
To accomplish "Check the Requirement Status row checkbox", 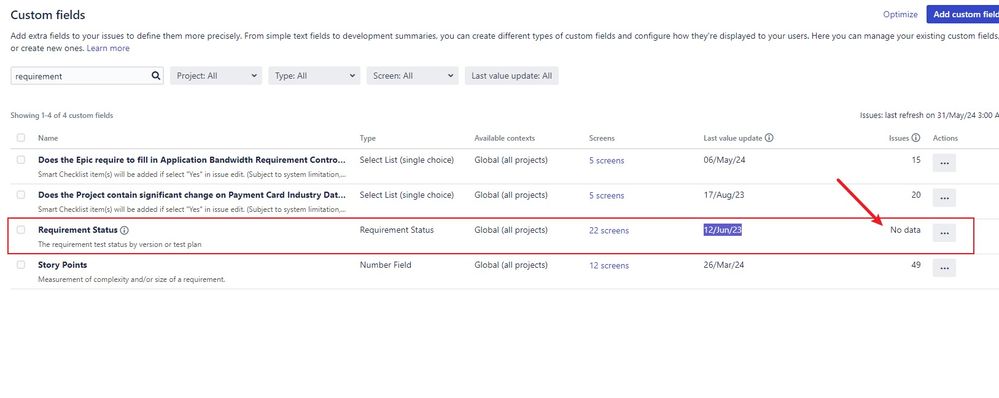I will [x=21, y=229].
